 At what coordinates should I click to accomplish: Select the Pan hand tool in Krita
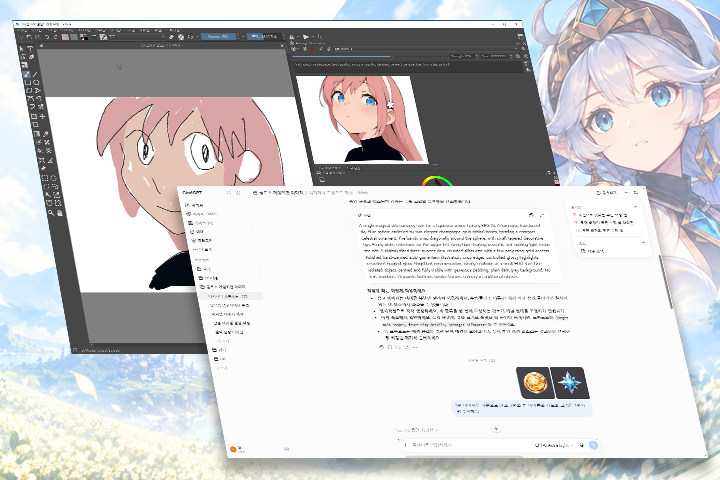60,213
